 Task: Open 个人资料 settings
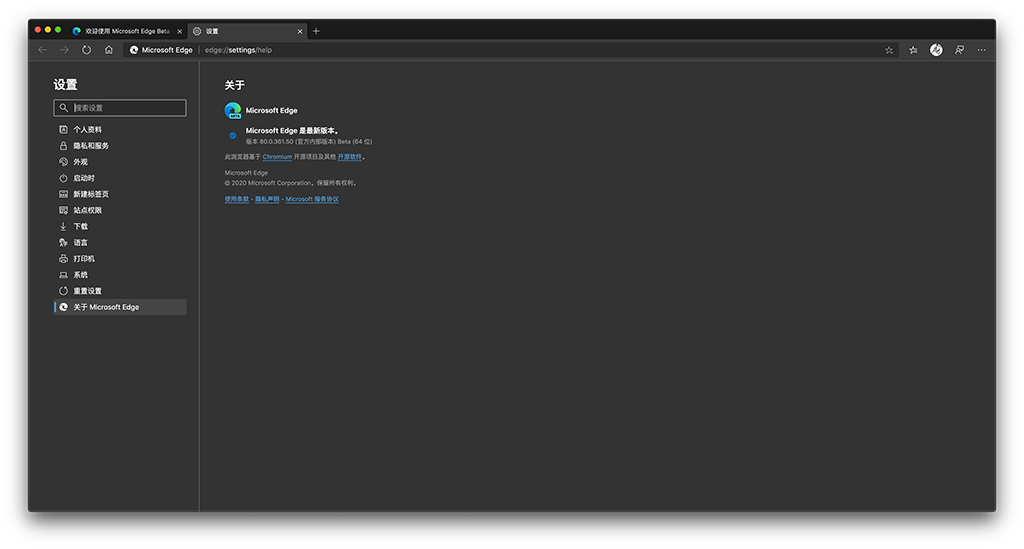click(120, 129)
